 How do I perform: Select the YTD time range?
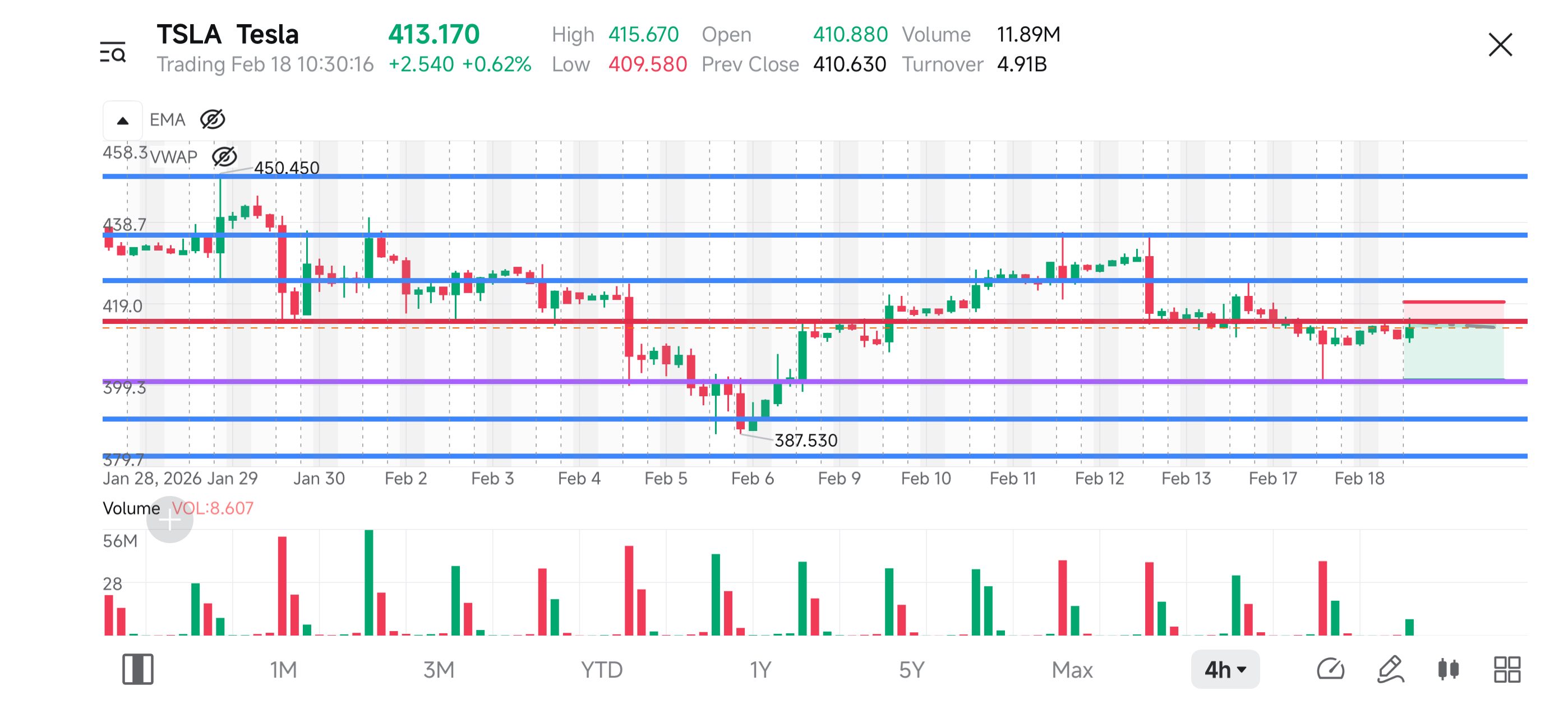pyautogui.click(x=601, y=670)
